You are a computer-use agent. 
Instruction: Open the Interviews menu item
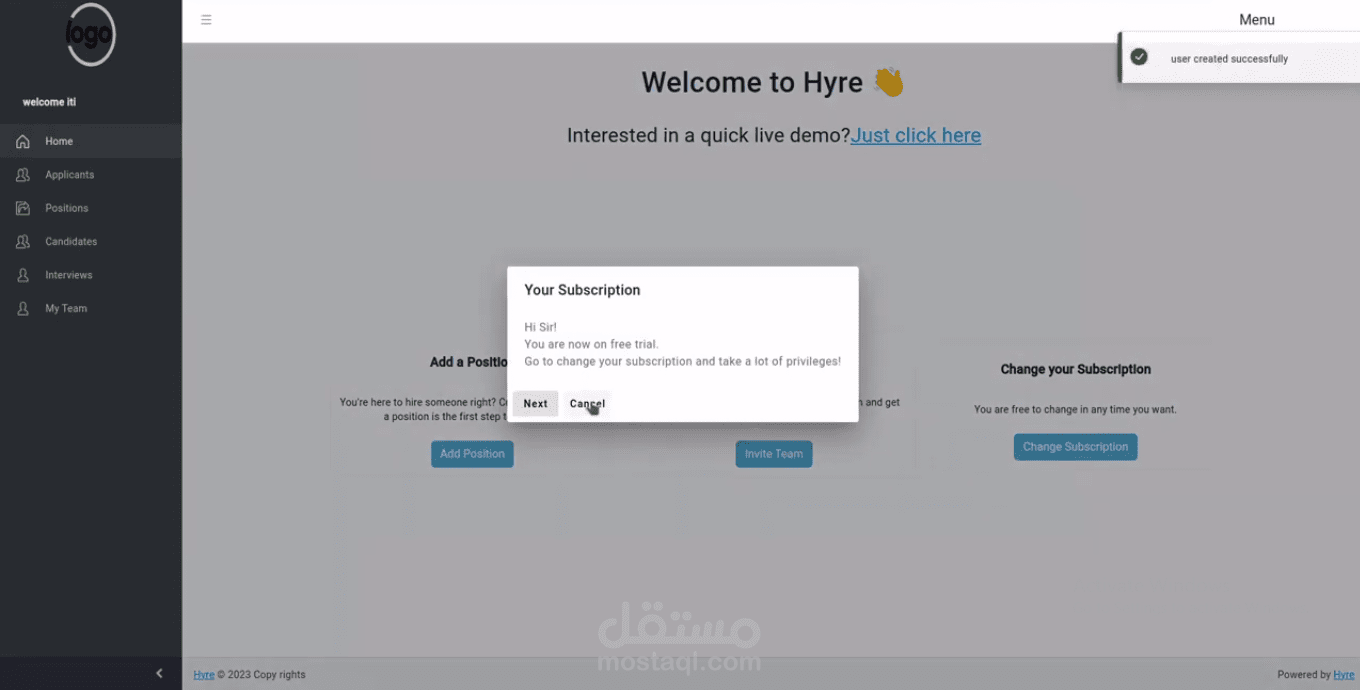tap(91, 275)
